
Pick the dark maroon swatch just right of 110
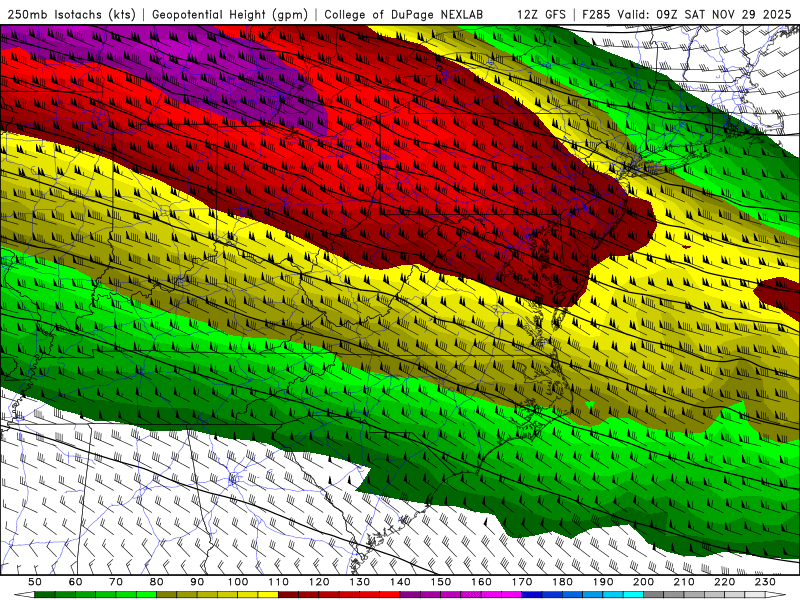tap(289, 595)
